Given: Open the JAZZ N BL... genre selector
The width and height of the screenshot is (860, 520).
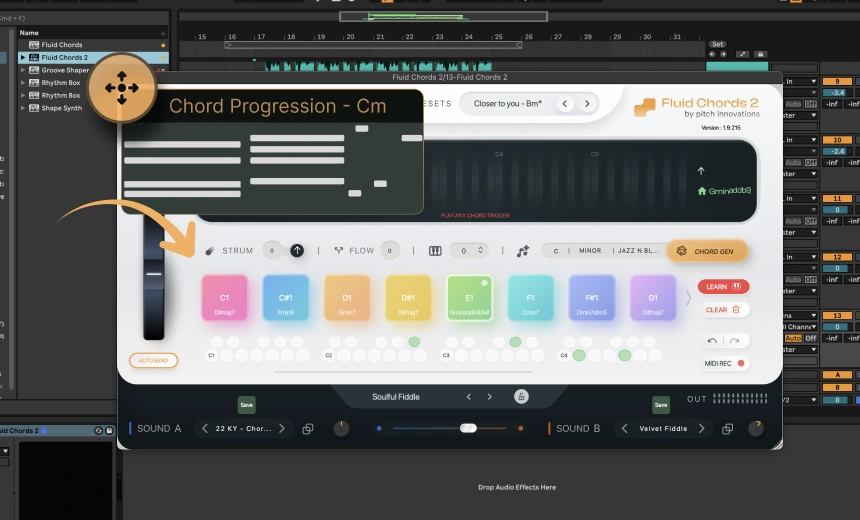Looking at the screenshot, I should [638, 251].
